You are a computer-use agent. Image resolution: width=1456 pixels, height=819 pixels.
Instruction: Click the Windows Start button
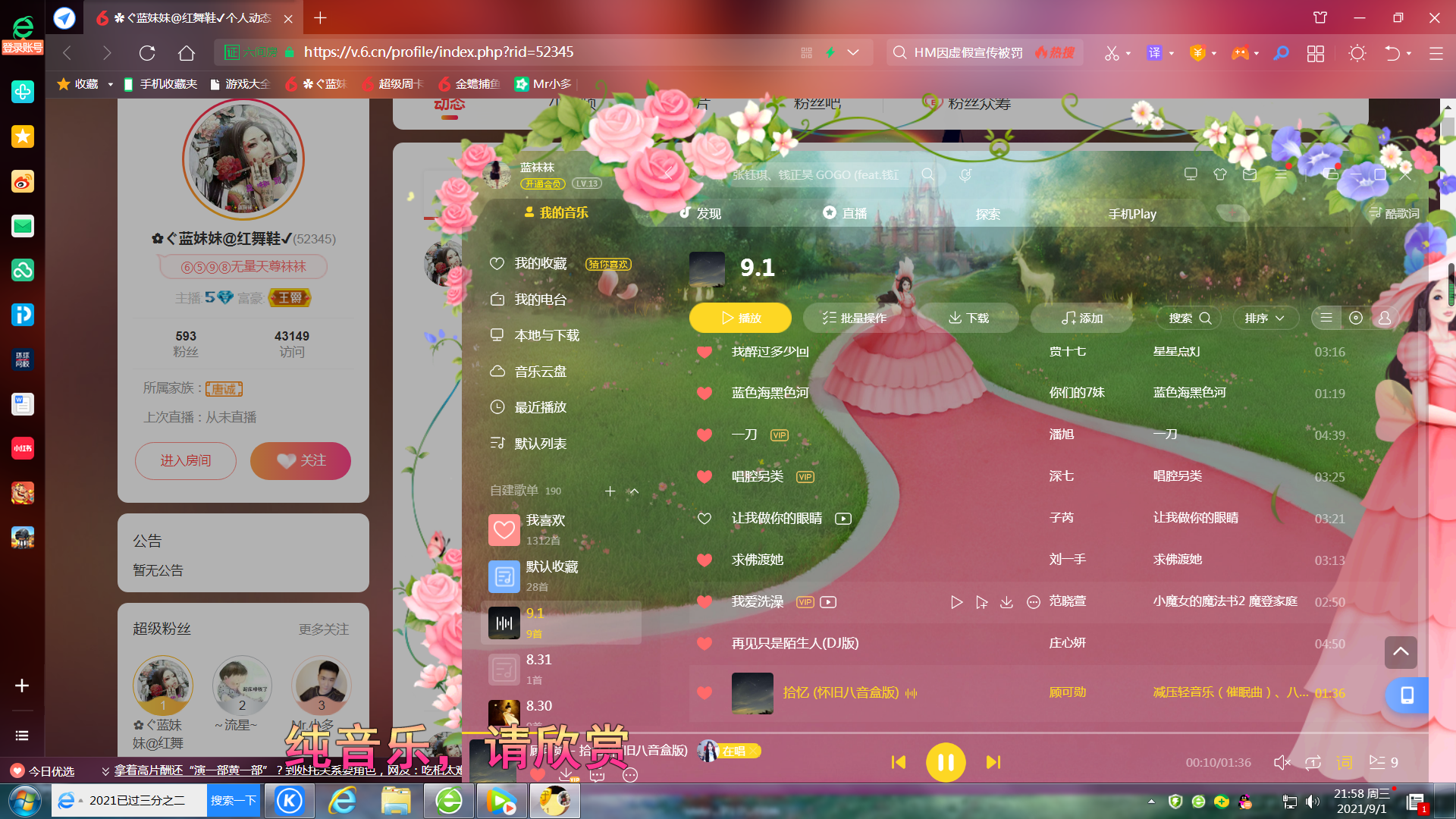pos(25,801)
